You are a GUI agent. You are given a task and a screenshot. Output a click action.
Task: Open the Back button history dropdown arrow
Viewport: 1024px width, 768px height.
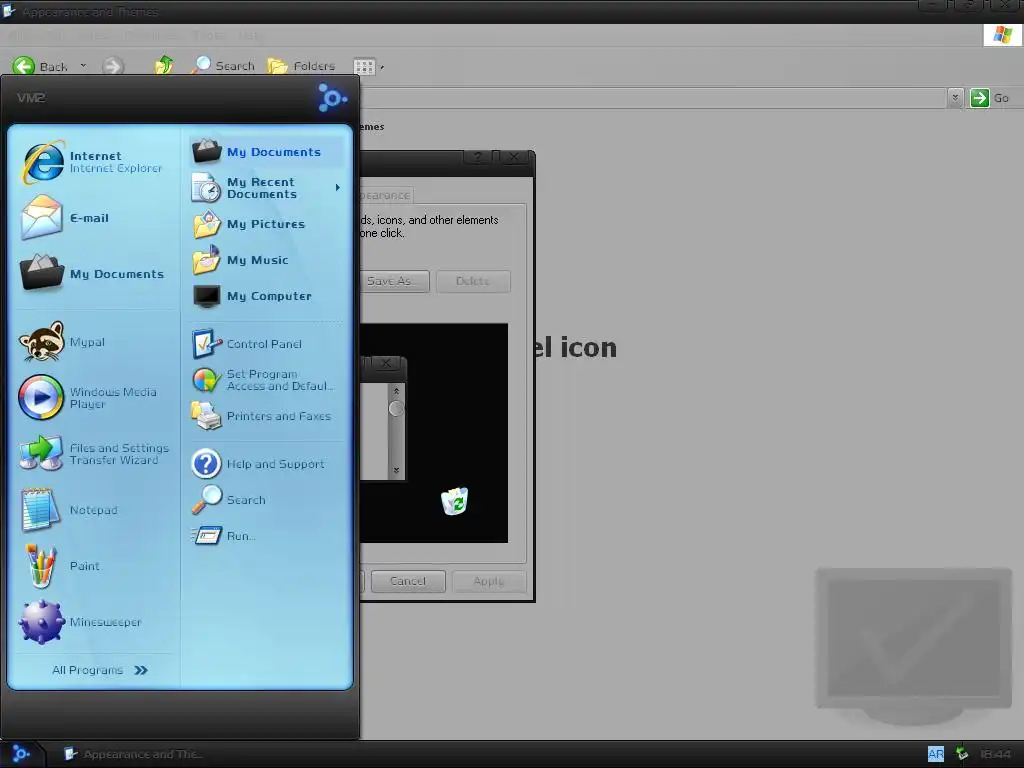point(83,65)
